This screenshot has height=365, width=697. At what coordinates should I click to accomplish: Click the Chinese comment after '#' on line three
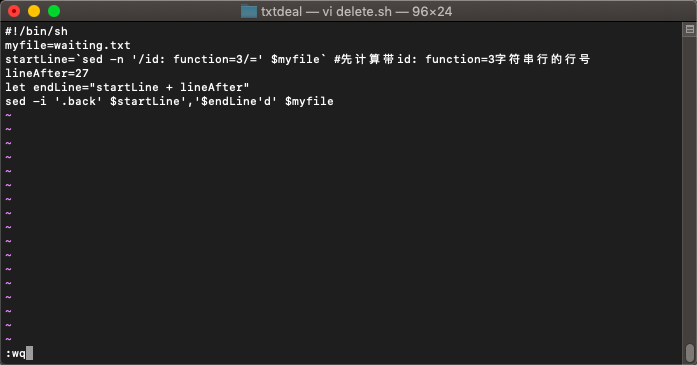(x=462, y=59)
